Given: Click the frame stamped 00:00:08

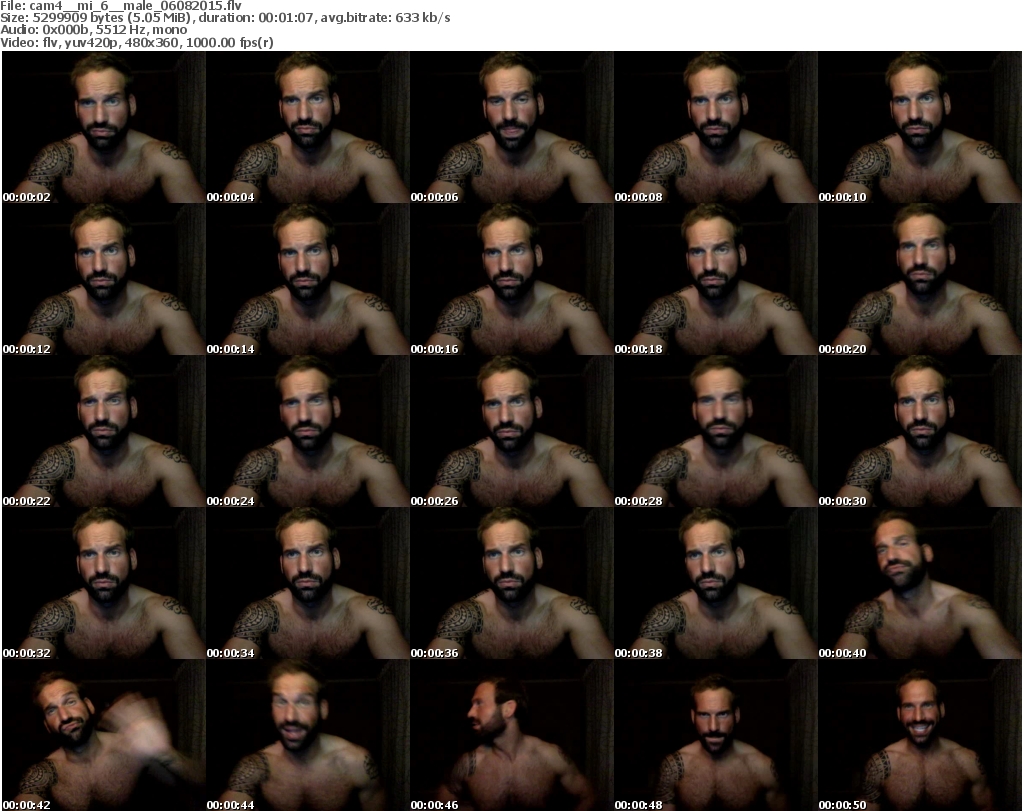Looking at the screenshot, I should pos(716,127).
